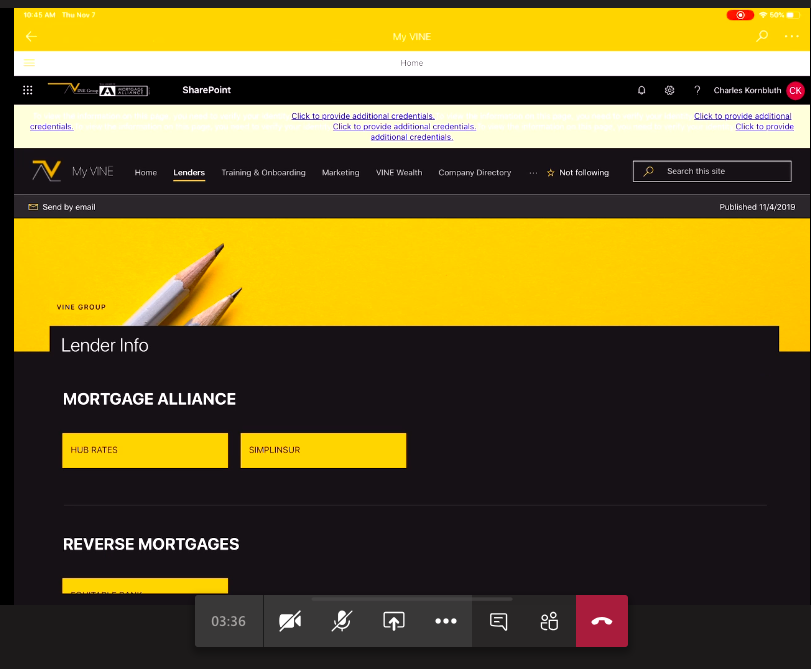Toggle the microphone mute button
The width and height of the screenshot is (811, 669).
[341, 621]
